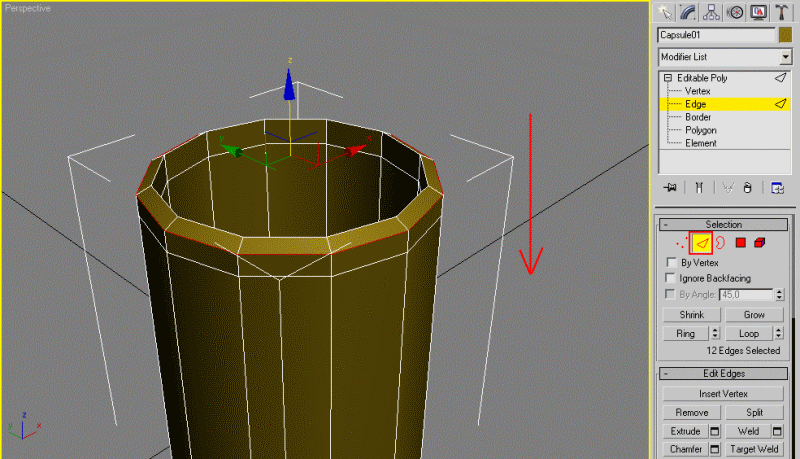Click the Loop spinner arrows
Screen dimensions: 800x459
[x=779, y=334]
